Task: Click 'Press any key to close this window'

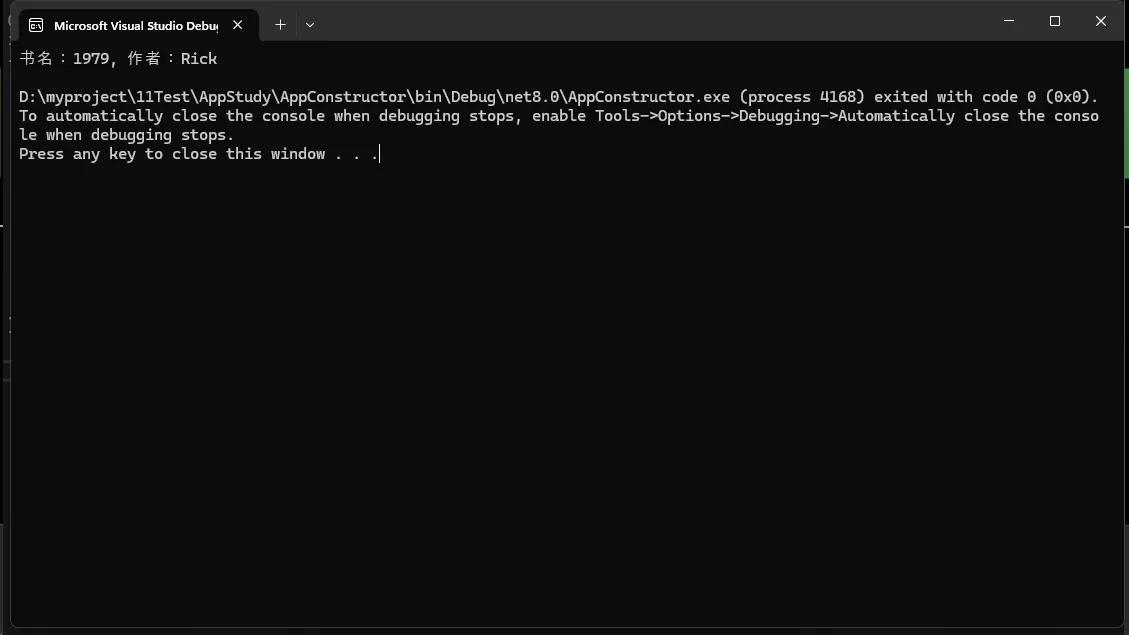Action: coord(172,154)
